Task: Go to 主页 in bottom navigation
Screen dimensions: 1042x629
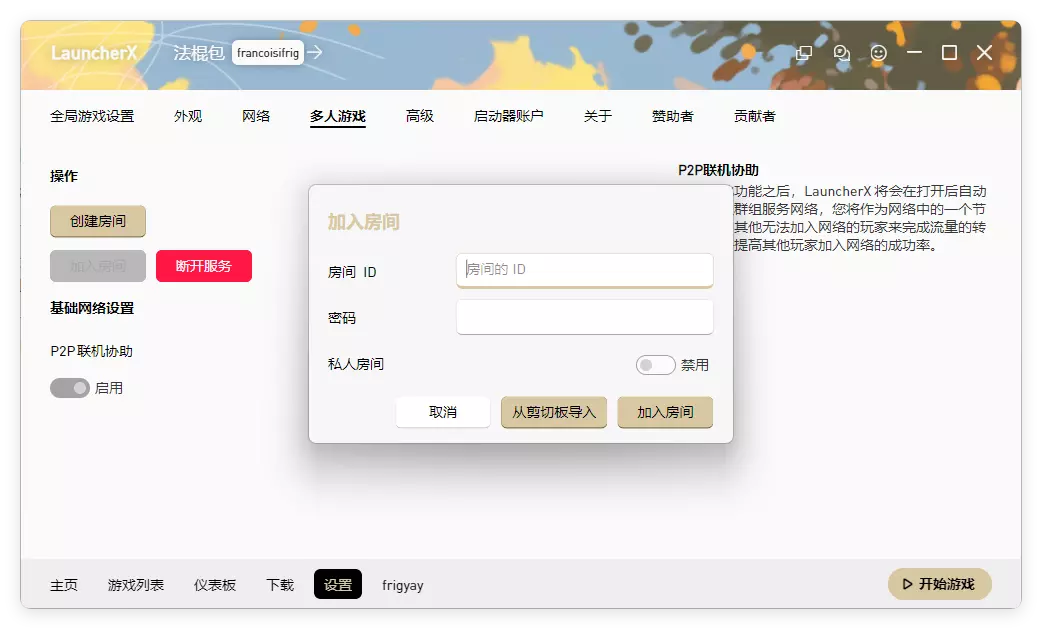Action: (64, 585)
